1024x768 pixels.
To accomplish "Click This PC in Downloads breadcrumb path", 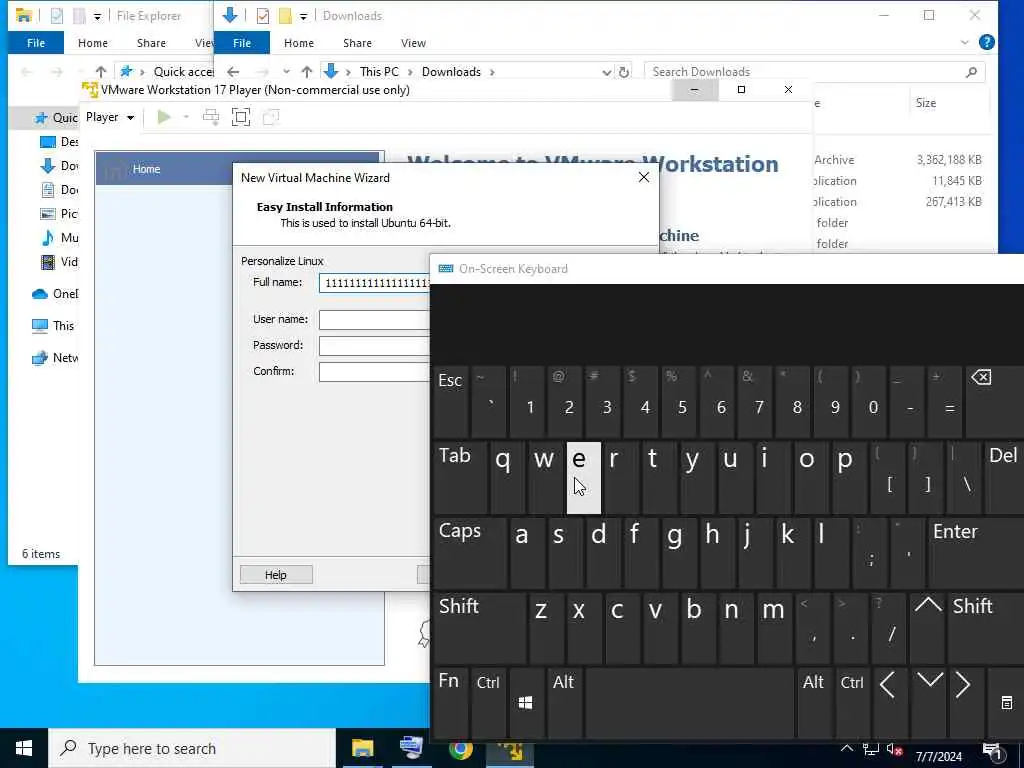I will [379, 72].
